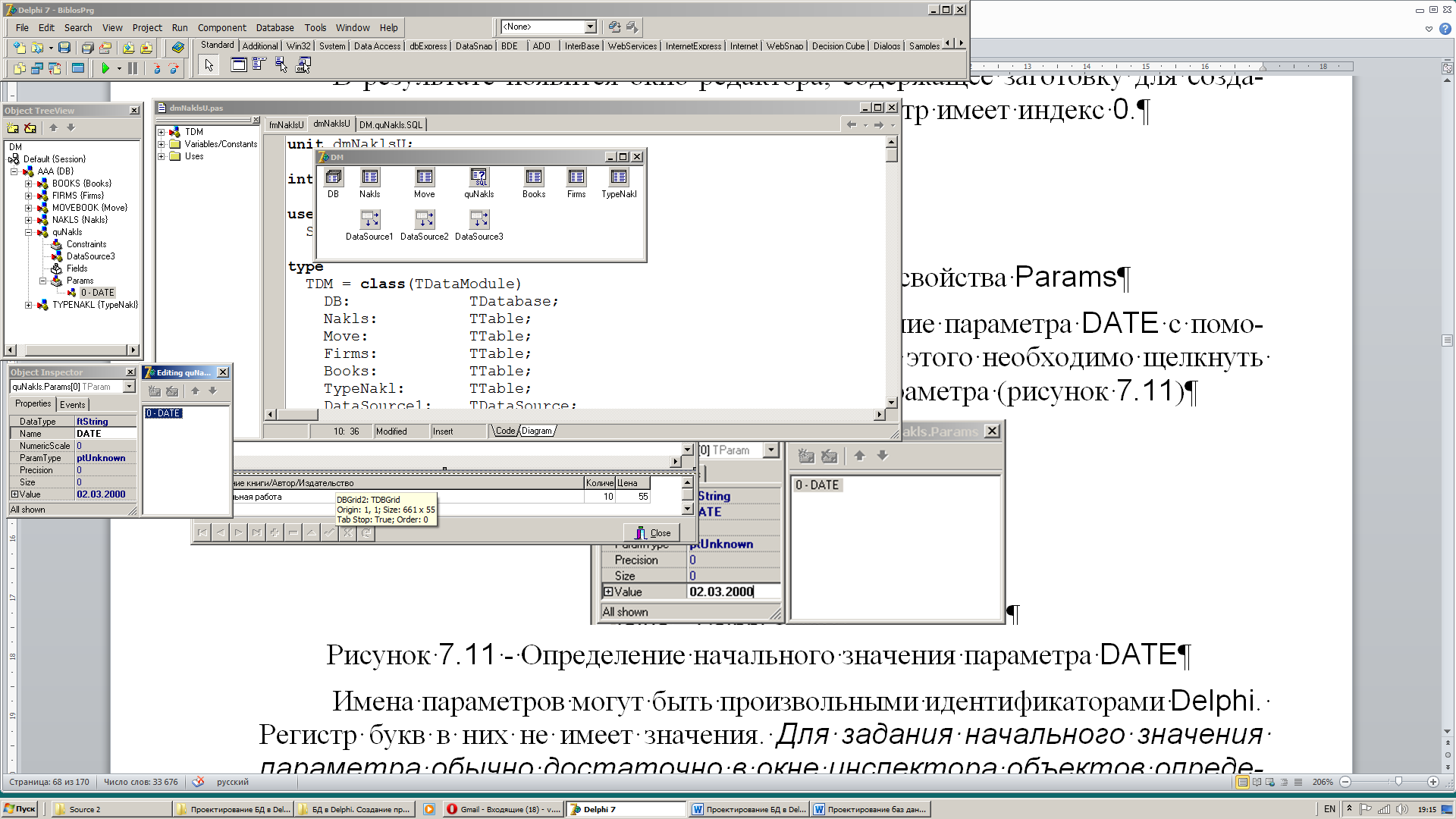The width and height of the screenshot is (1456, 819).
Task: Toggle the Pause program button
Action: pyautogui.click(x=133, y=68)
